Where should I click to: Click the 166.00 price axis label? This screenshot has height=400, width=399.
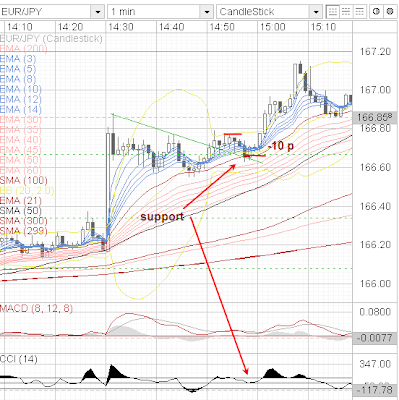375,284
